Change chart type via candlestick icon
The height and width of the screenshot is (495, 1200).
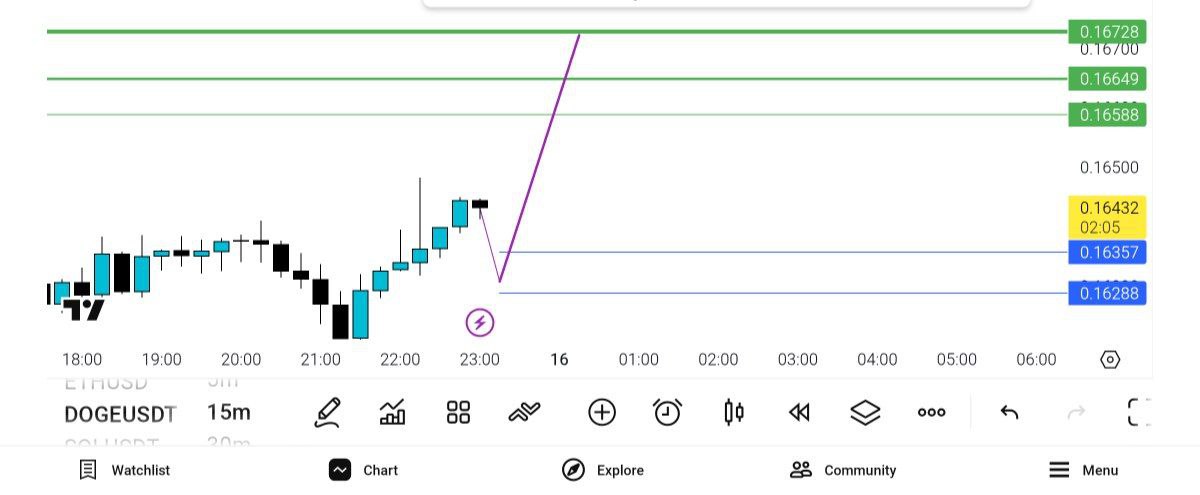733,412
